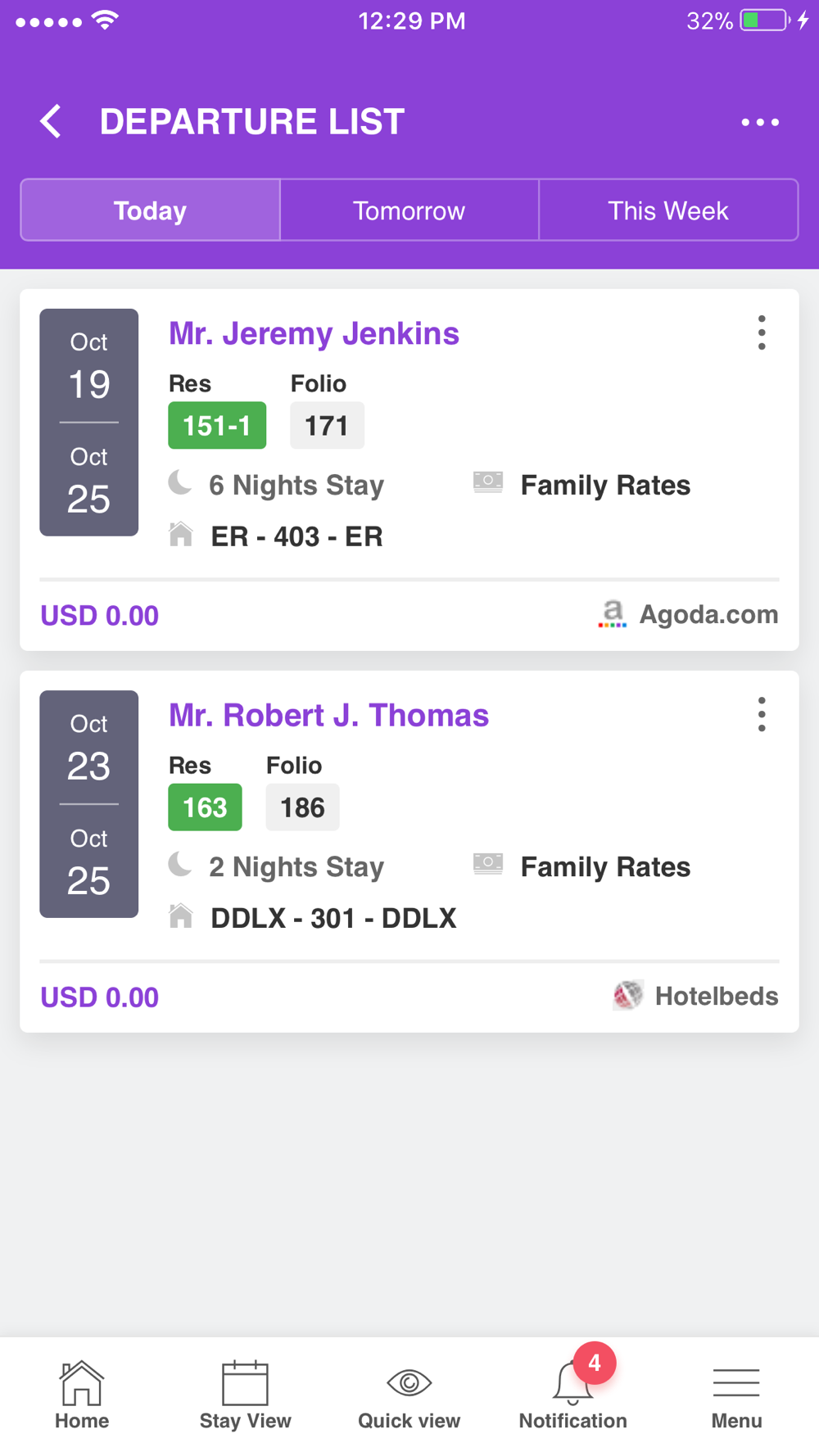This screenshot has height=1456, width=819.
Task: Tap reservation number 151-1 badge
Action: 217,426
